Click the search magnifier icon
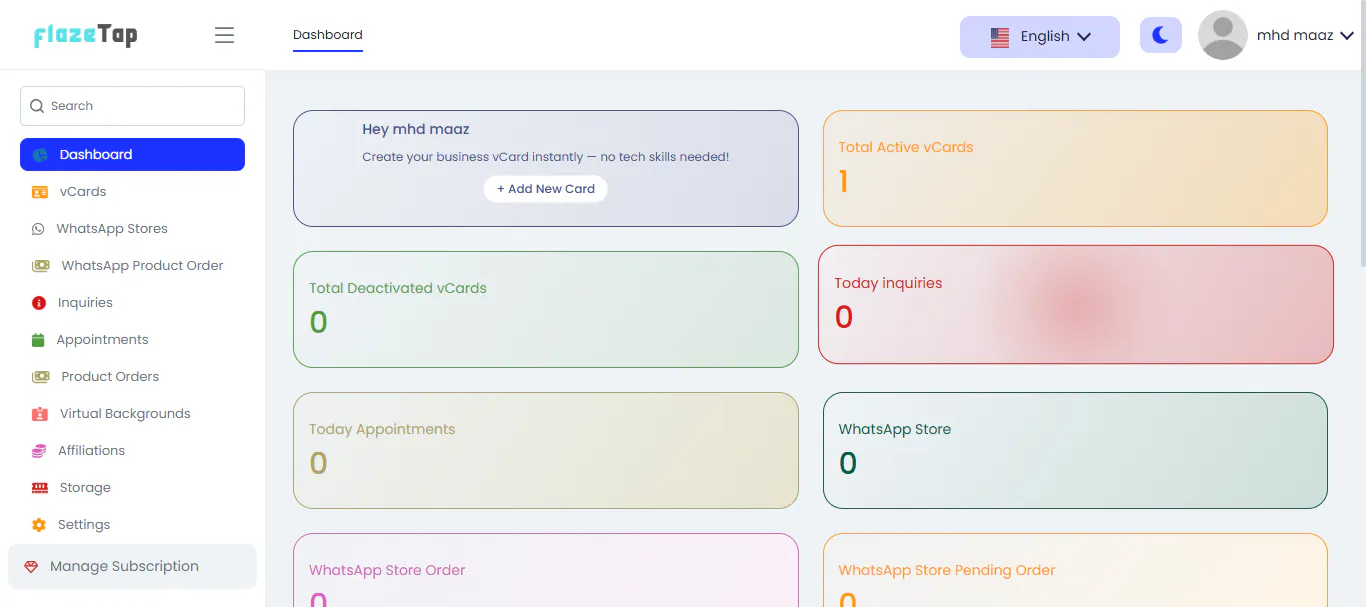 pos(37,106)
